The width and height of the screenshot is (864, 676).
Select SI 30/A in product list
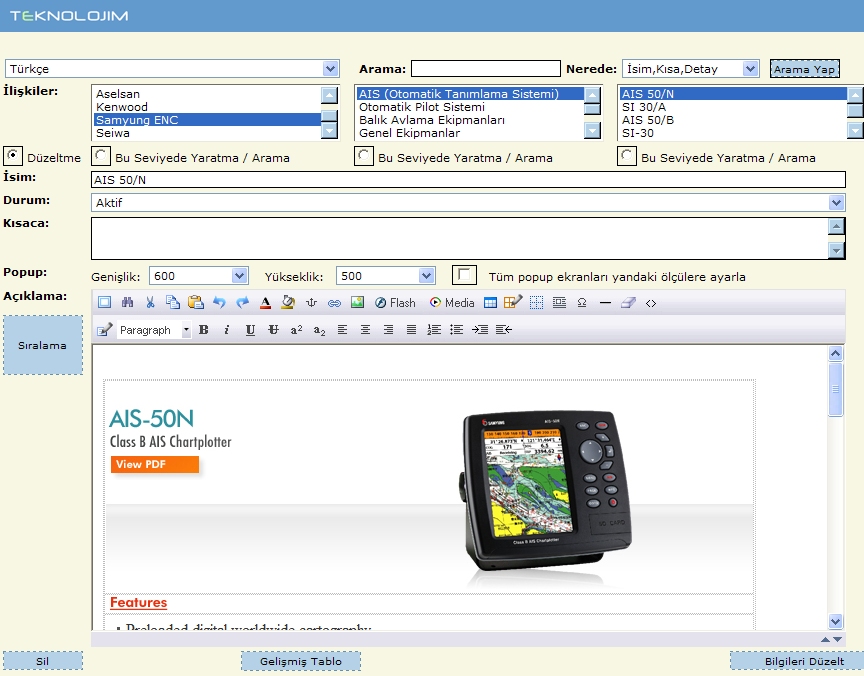click(733, 107)
